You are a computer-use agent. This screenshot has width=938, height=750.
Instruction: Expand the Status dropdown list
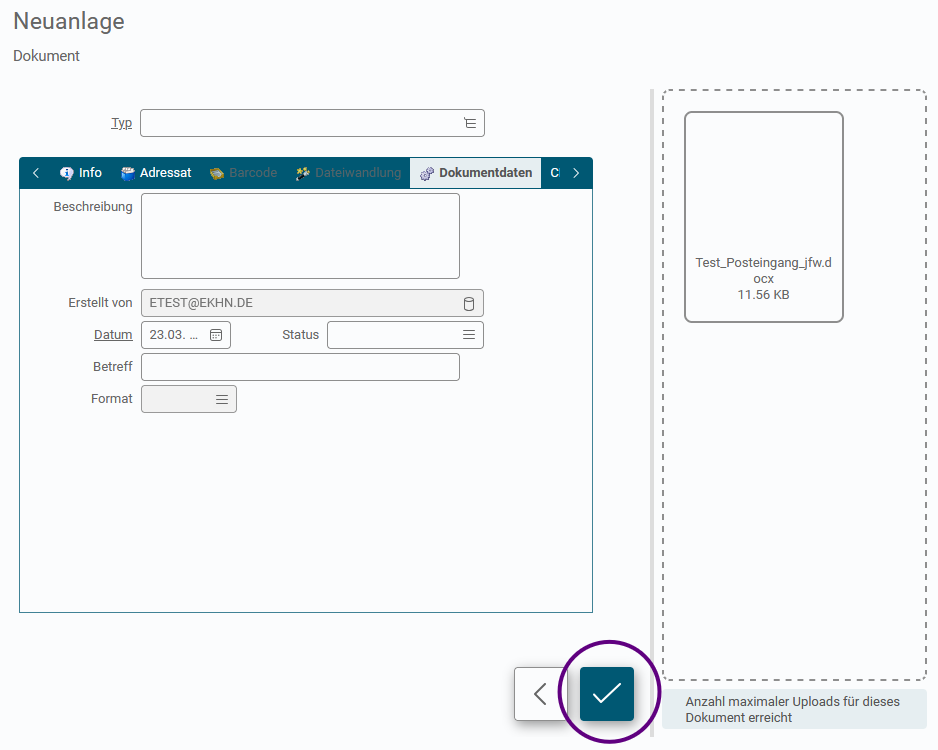click(469, 335)
